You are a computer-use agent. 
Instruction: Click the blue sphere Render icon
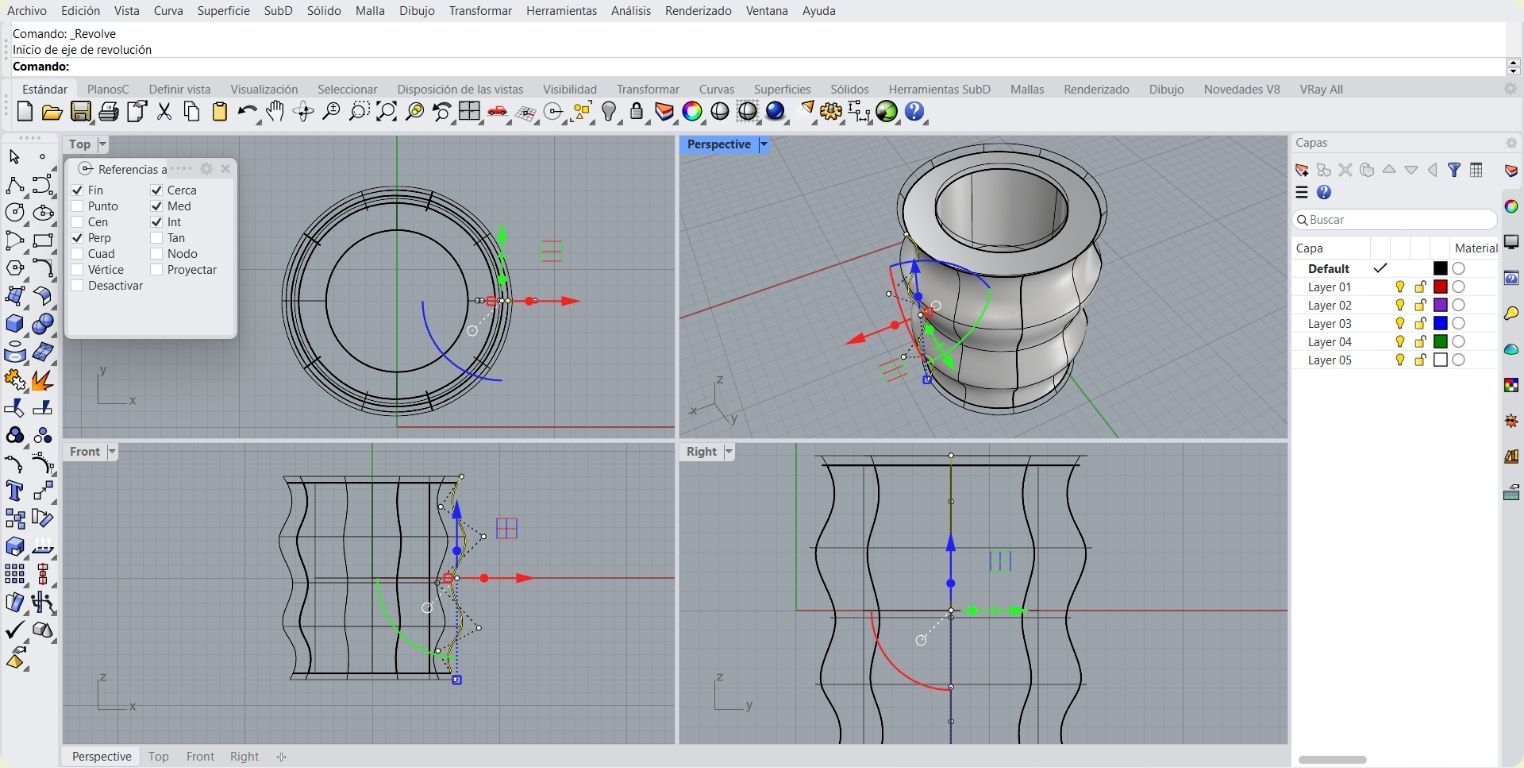point(775,112)
